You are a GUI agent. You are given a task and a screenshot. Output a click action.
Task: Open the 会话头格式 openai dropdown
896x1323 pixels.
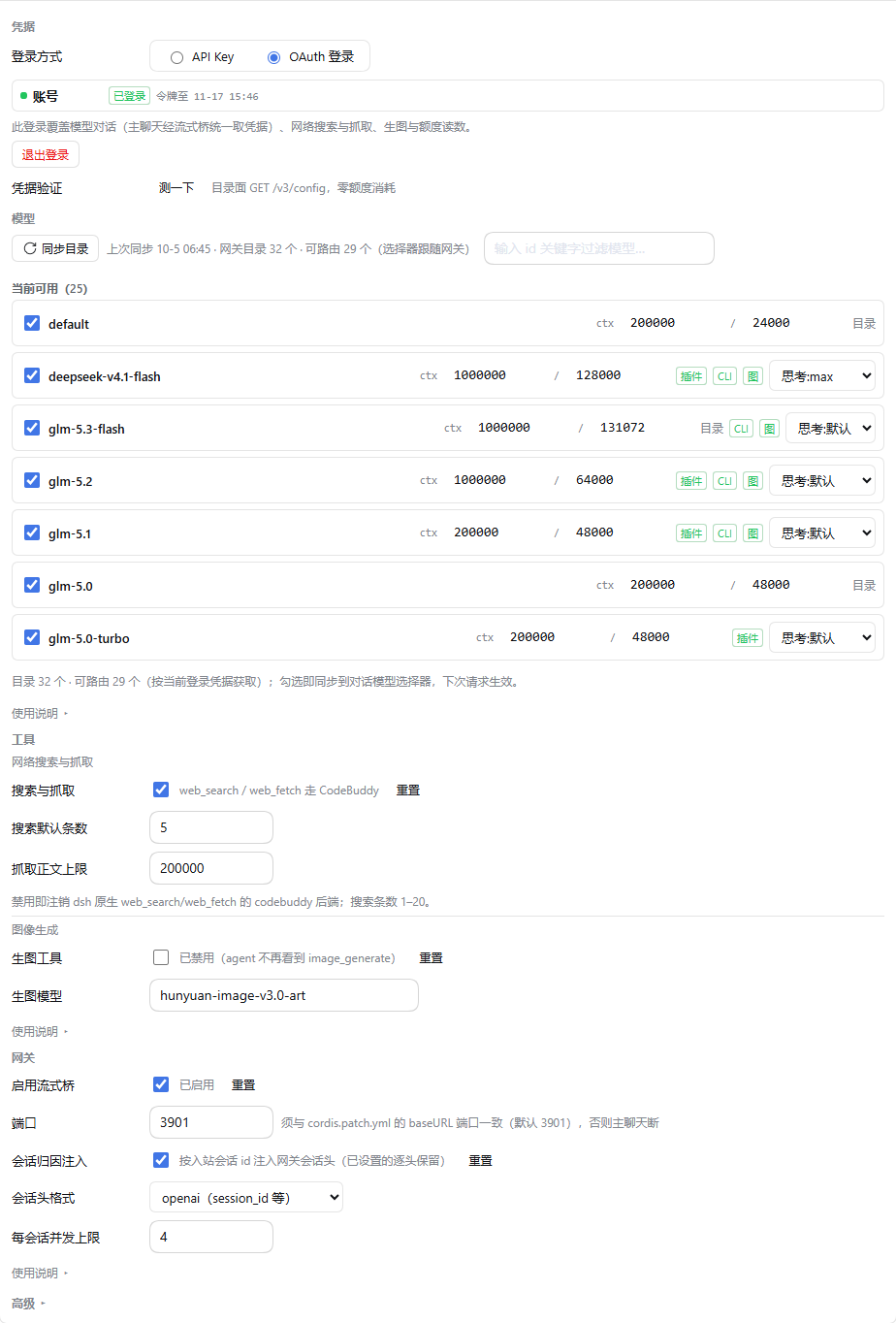(x=246, y=1198)
